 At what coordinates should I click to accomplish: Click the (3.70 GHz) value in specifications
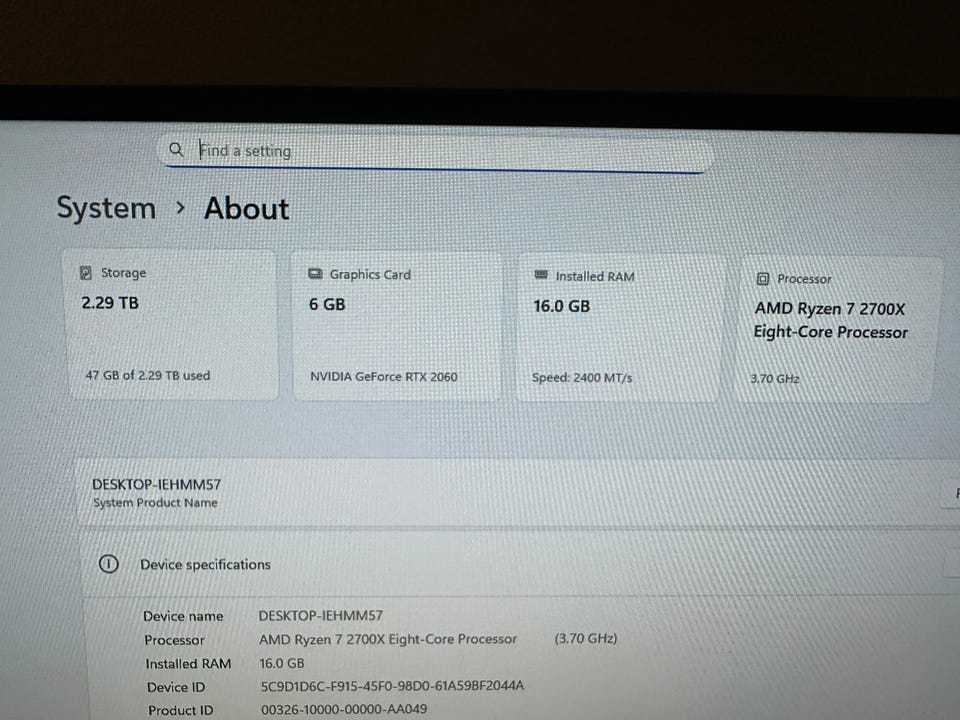click(585, 639)
